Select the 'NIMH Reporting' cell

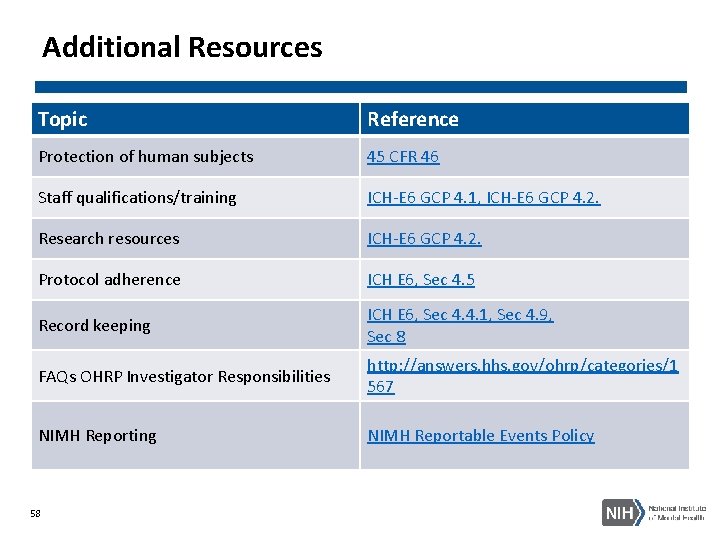click(x=196, y=435)
